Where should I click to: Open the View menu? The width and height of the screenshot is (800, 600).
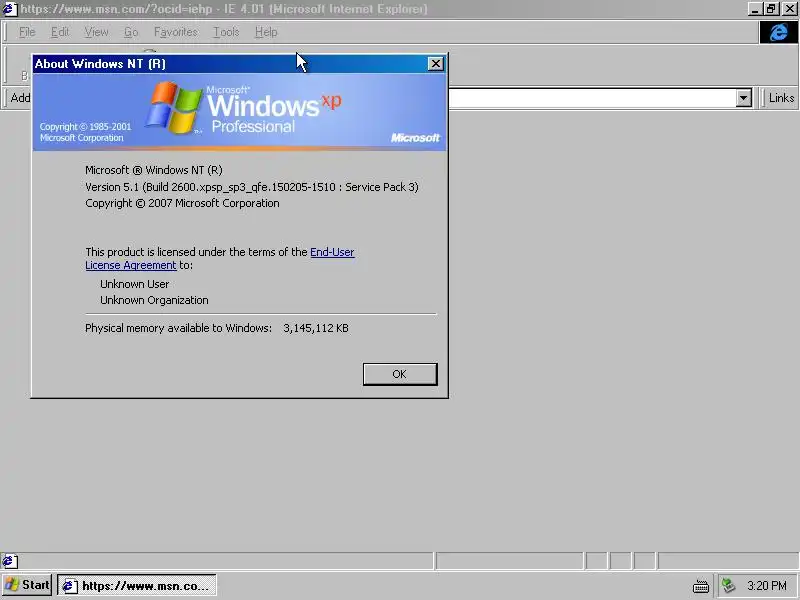[x=96, y=32]
